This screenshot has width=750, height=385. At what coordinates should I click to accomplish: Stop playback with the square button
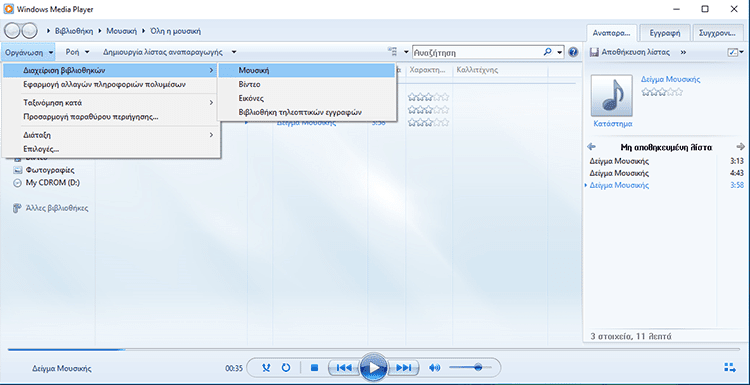(315, 368)
